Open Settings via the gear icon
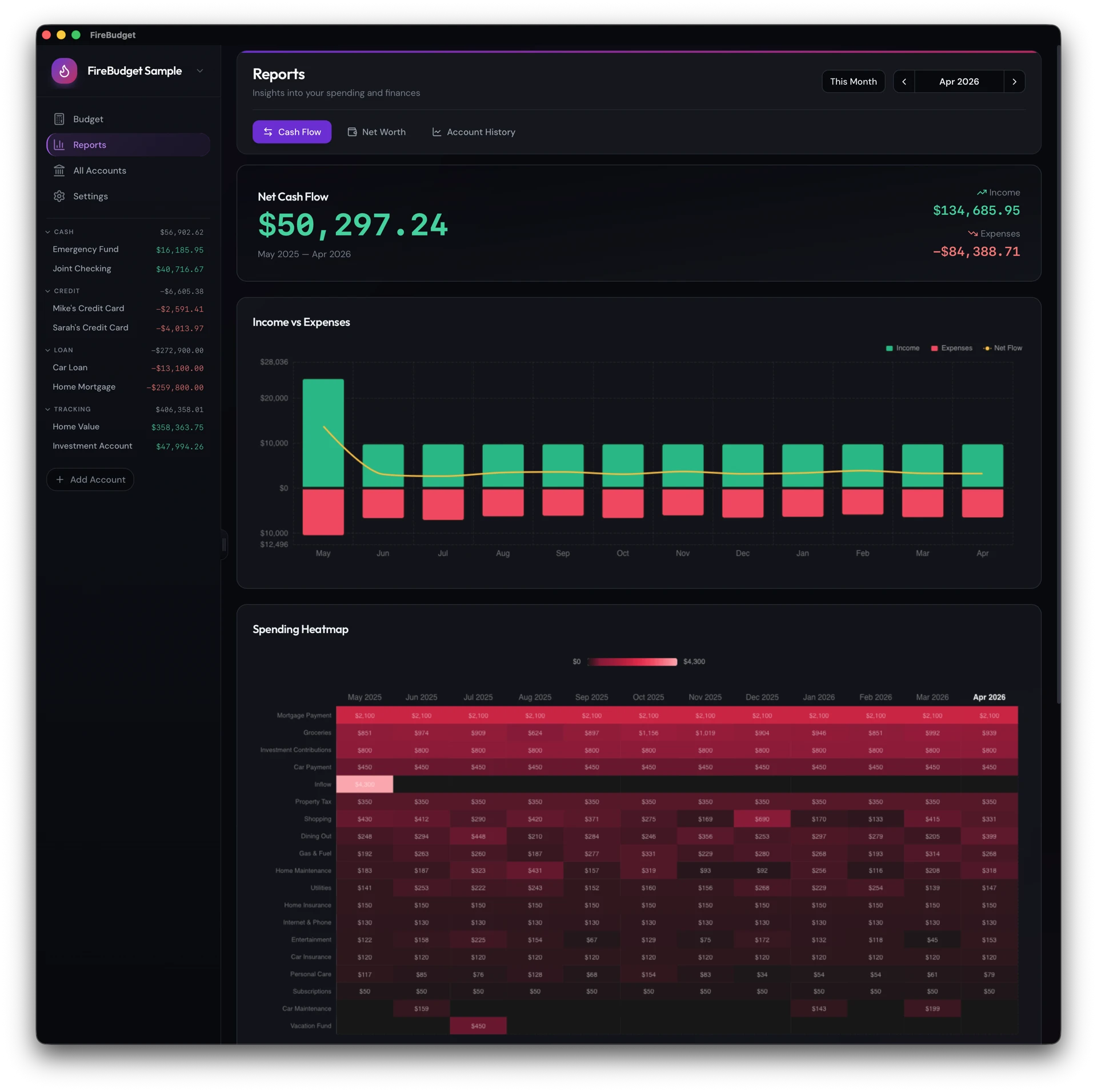1097x1092 pixels. click(x=60, y=196)
